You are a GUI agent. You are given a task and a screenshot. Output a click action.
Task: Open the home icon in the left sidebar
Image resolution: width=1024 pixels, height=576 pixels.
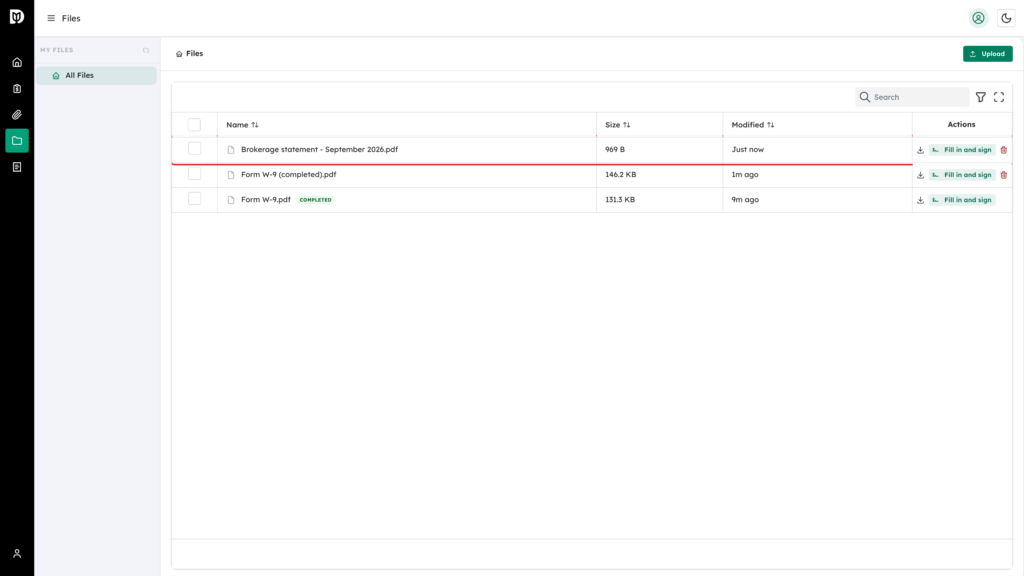[17, 63]
